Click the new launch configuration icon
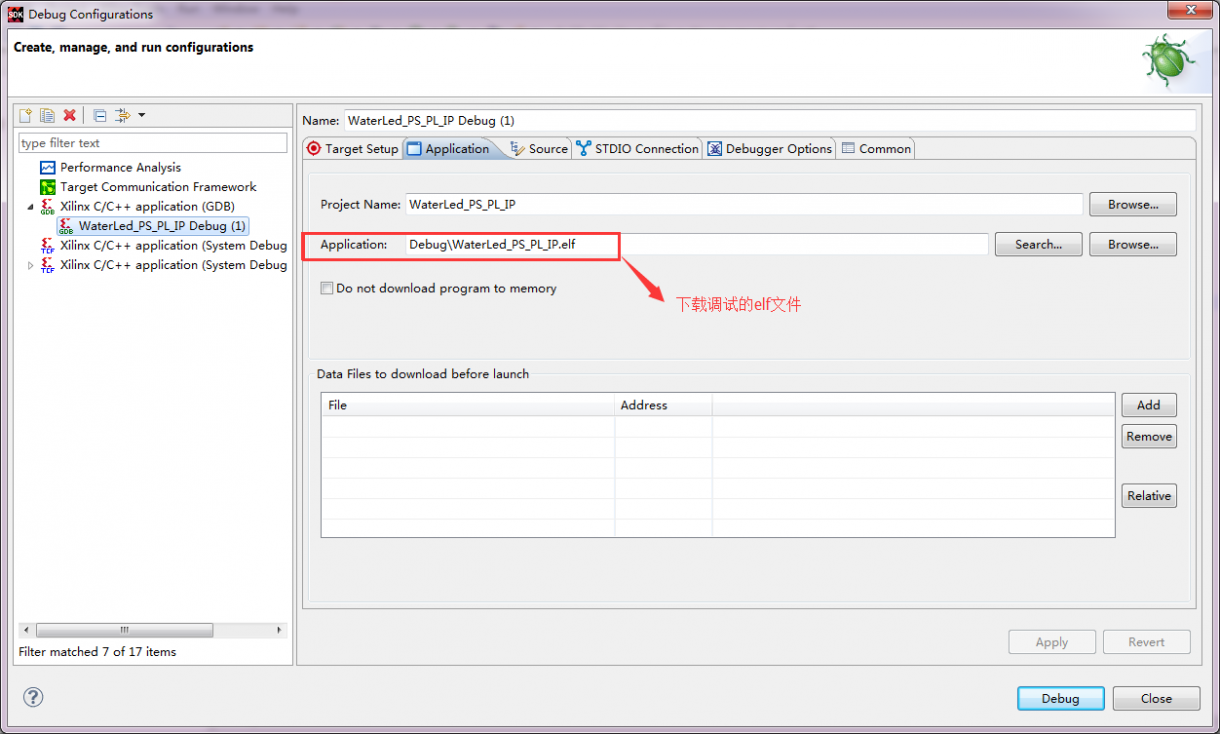The width and height of the screenshot is (1220, 734). (26, 115)
